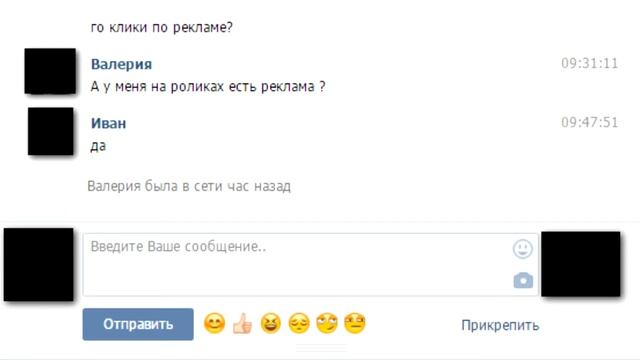640x360 pixels.
Task: Insert the flushed neutral-face emoji
Action: point(355,324)
